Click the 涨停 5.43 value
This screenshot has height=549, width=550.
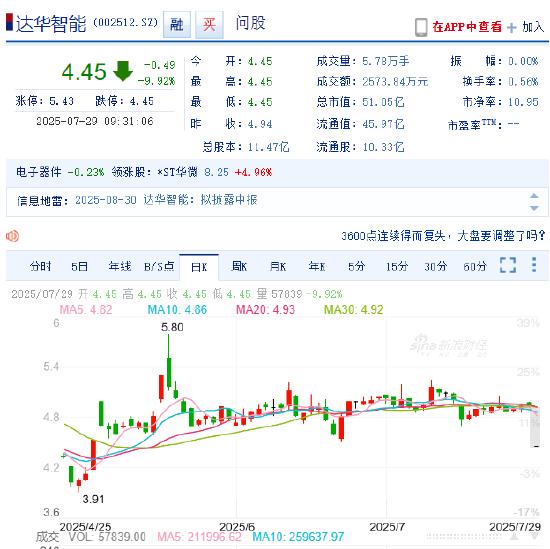61,101
